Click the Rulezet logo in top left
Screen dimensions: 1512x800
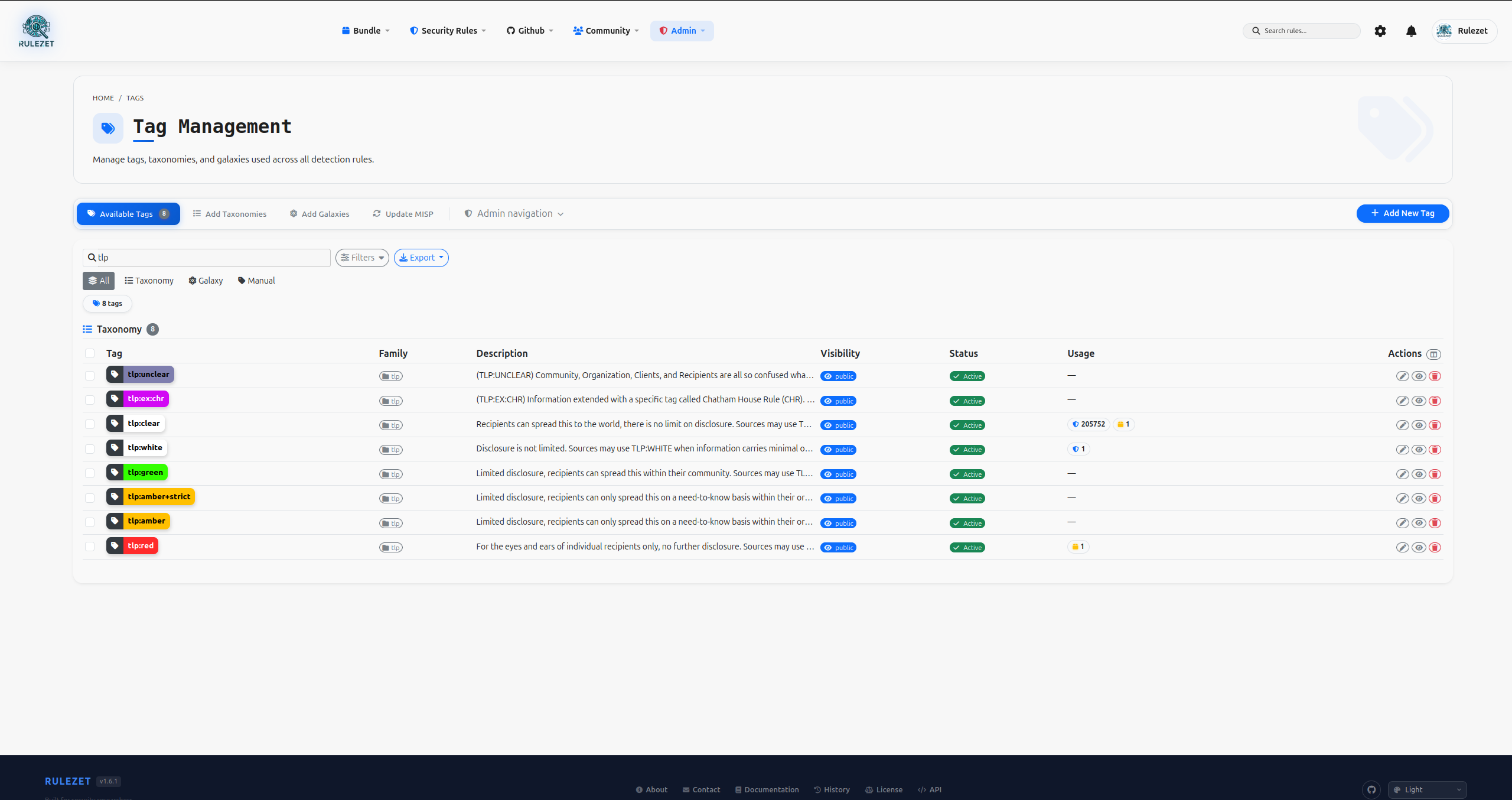click(x=37, y=31)
